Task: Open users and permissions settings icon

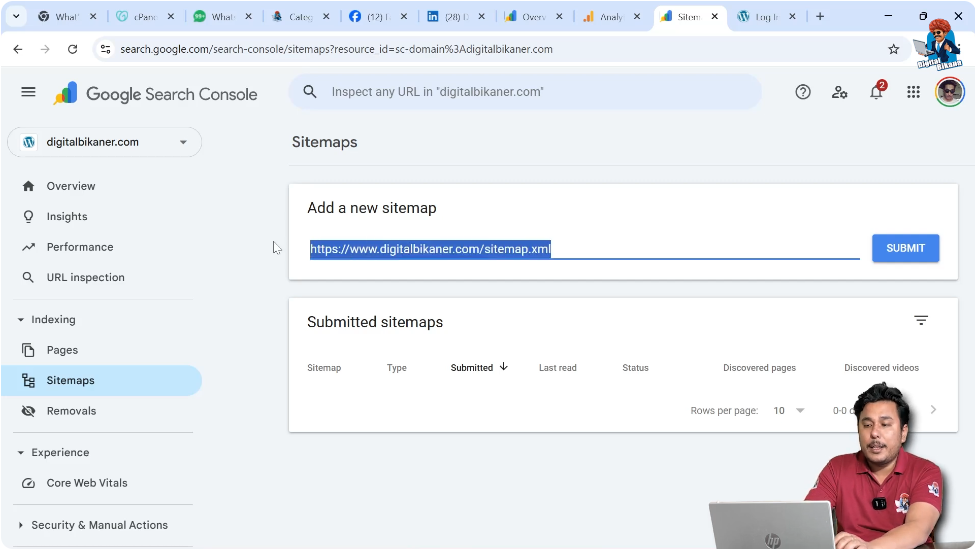Action: pos(839,92)
